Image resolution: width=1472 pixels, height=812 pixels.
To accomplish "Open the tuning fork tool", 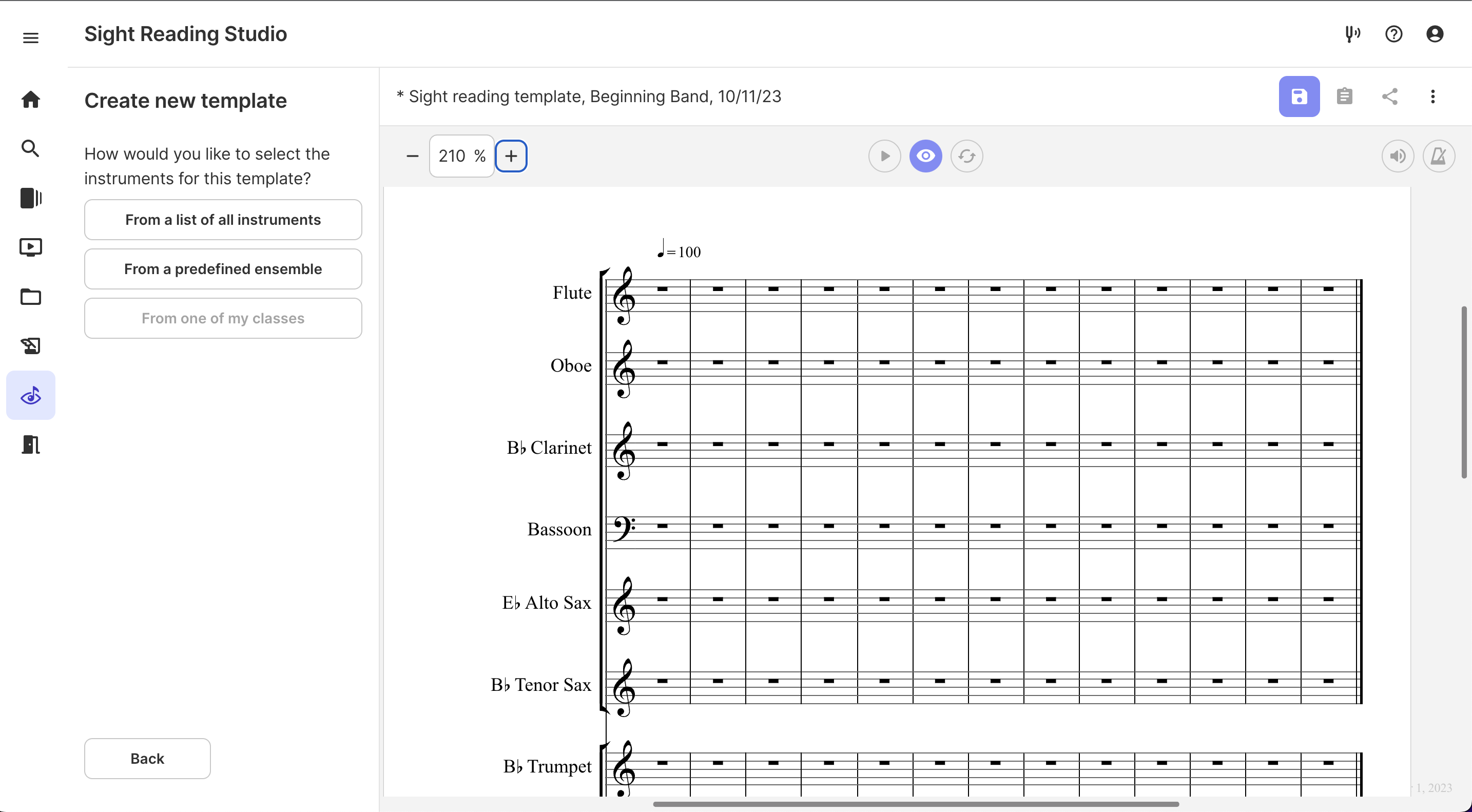I will pos(1352,34).
